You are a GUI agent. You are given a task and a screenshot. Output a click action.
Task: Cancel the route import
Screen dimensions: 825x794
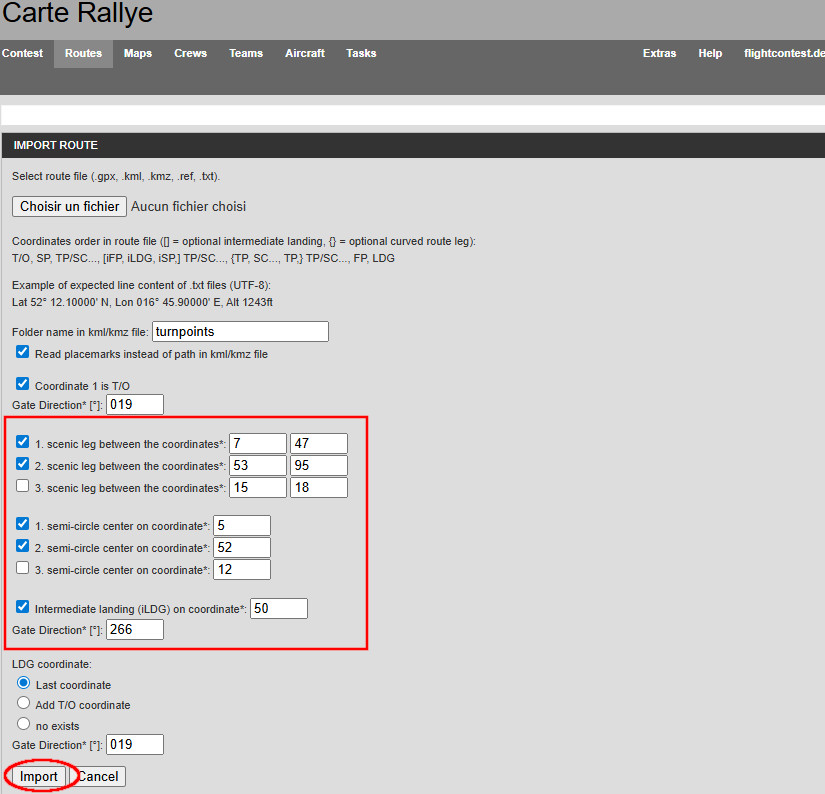coord(98,776)
